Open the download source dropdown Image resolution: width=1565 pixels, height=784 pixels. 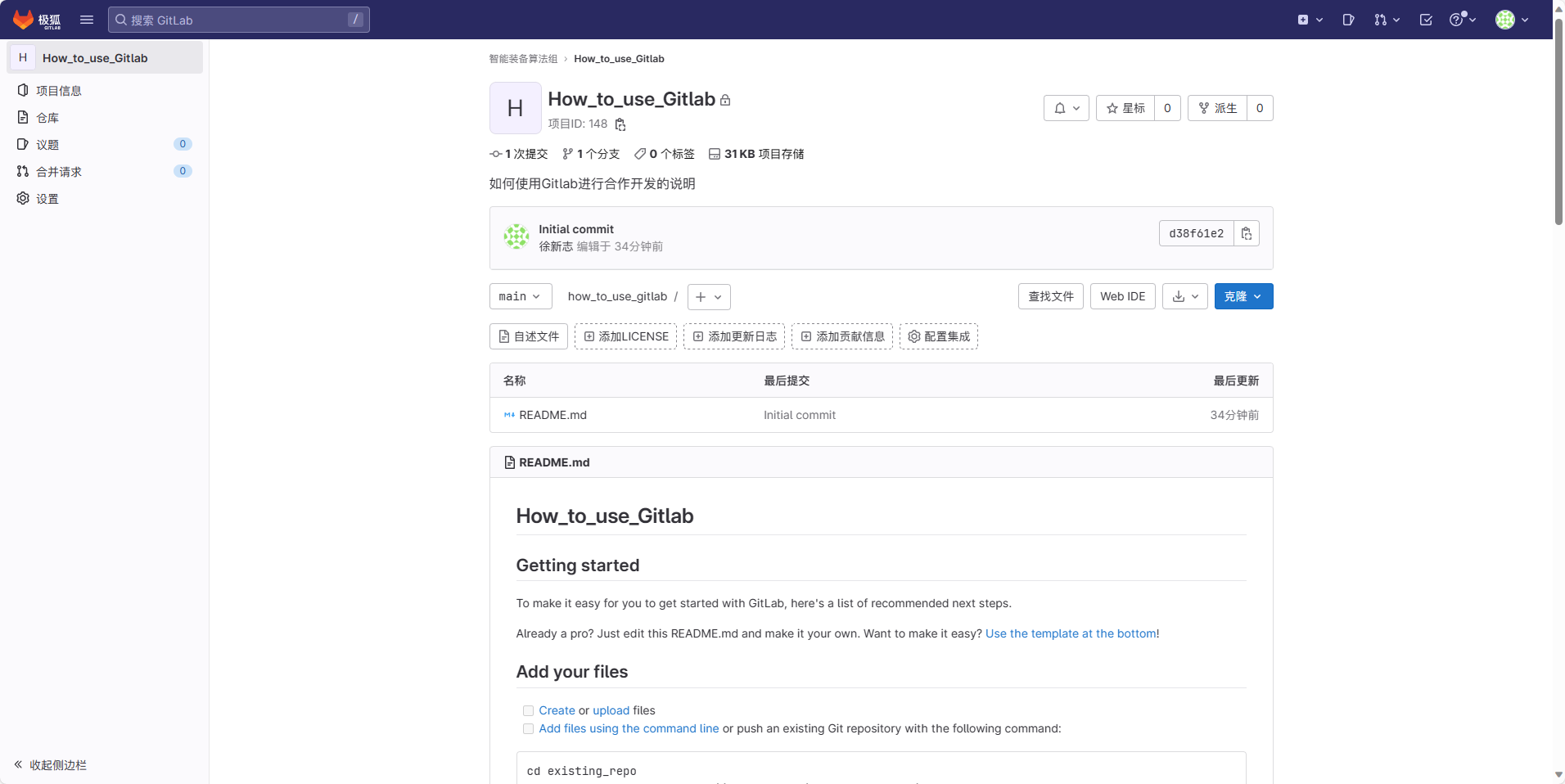pos(1185,296)
